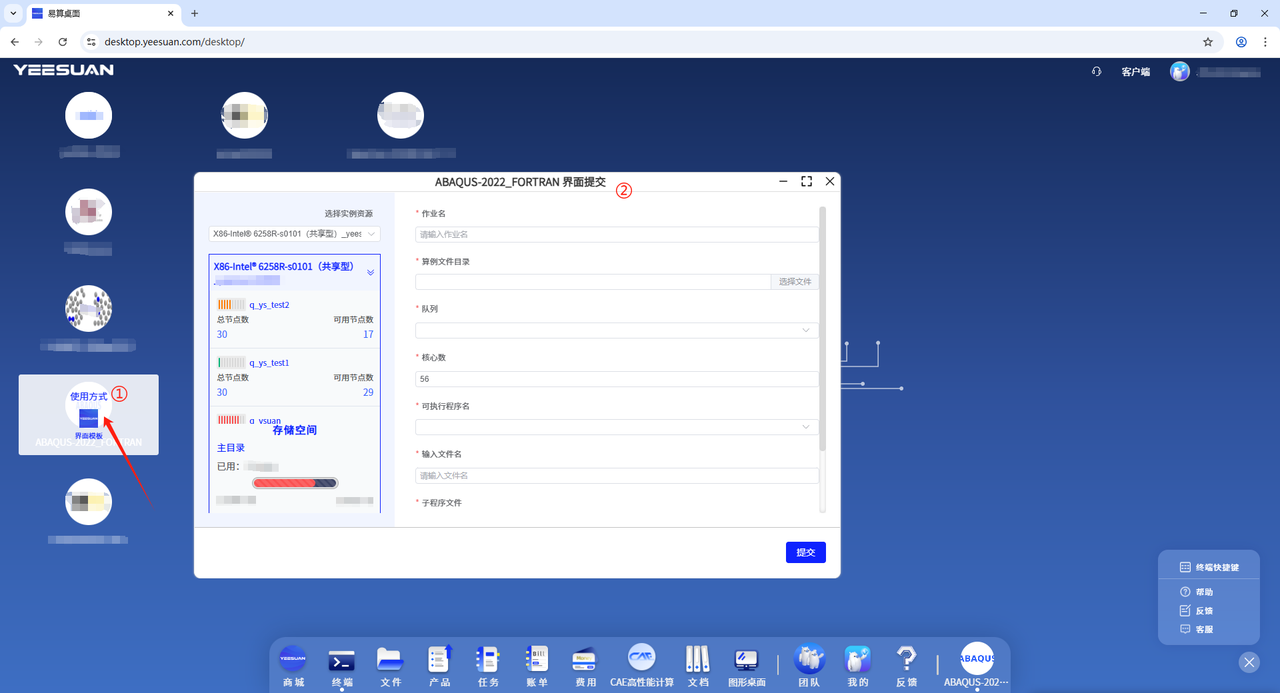The height and width of the screenshot is (693, 1280).
Task: Click the red storage usage bar
Action: (x=294, y=483)
